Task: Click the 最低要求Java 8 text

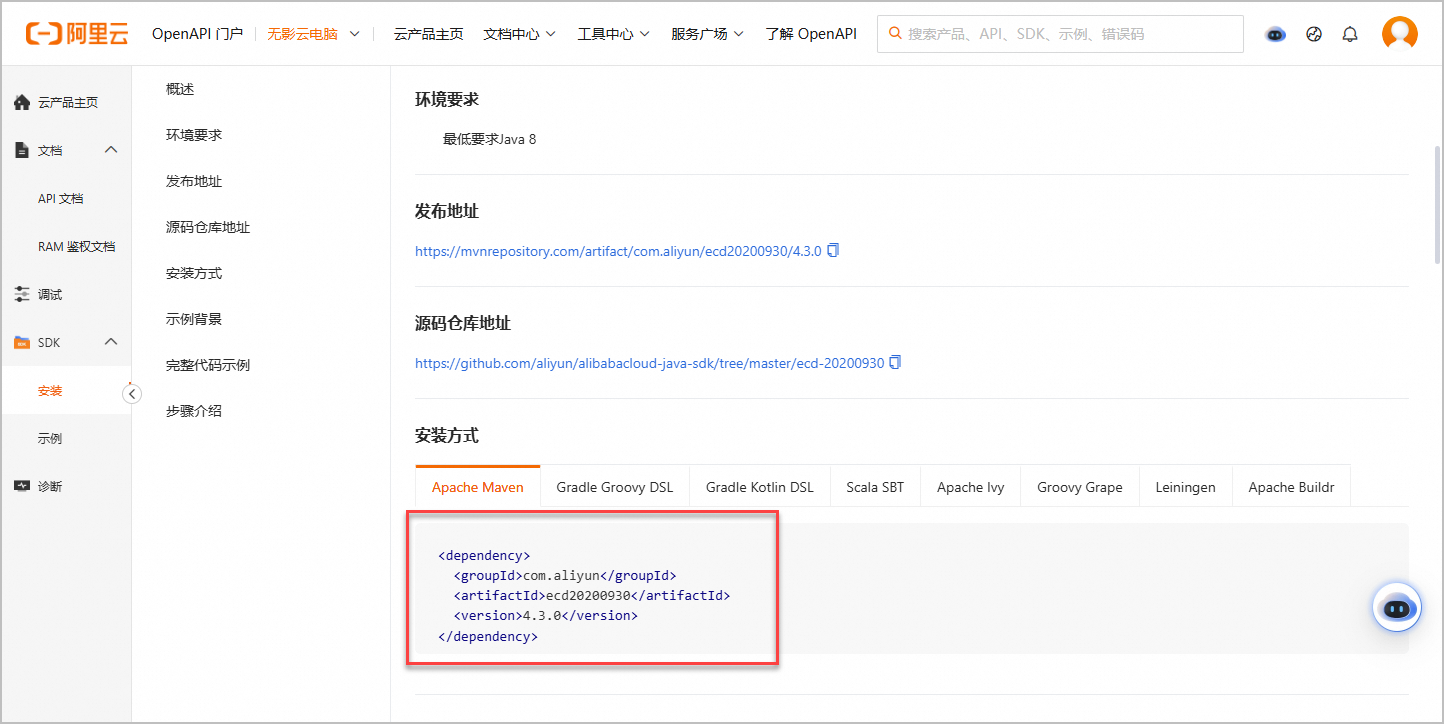Action: click(490, 139)
